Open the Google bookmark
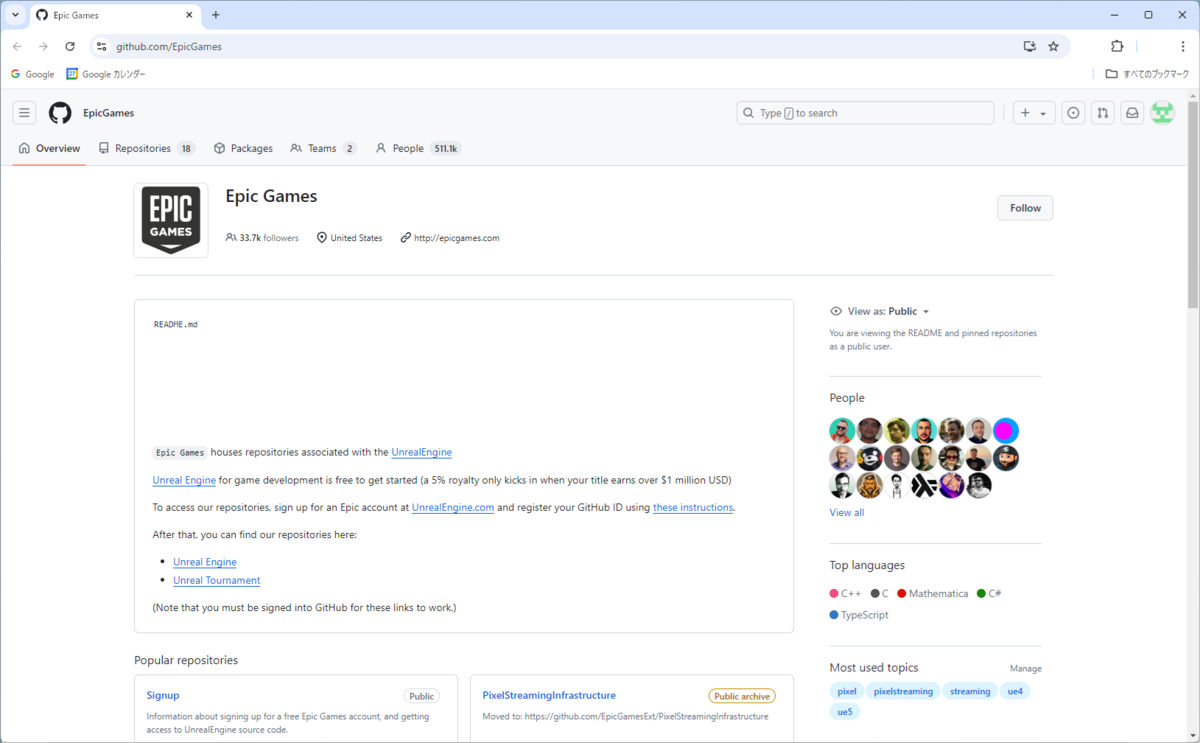 pos(32,74)
